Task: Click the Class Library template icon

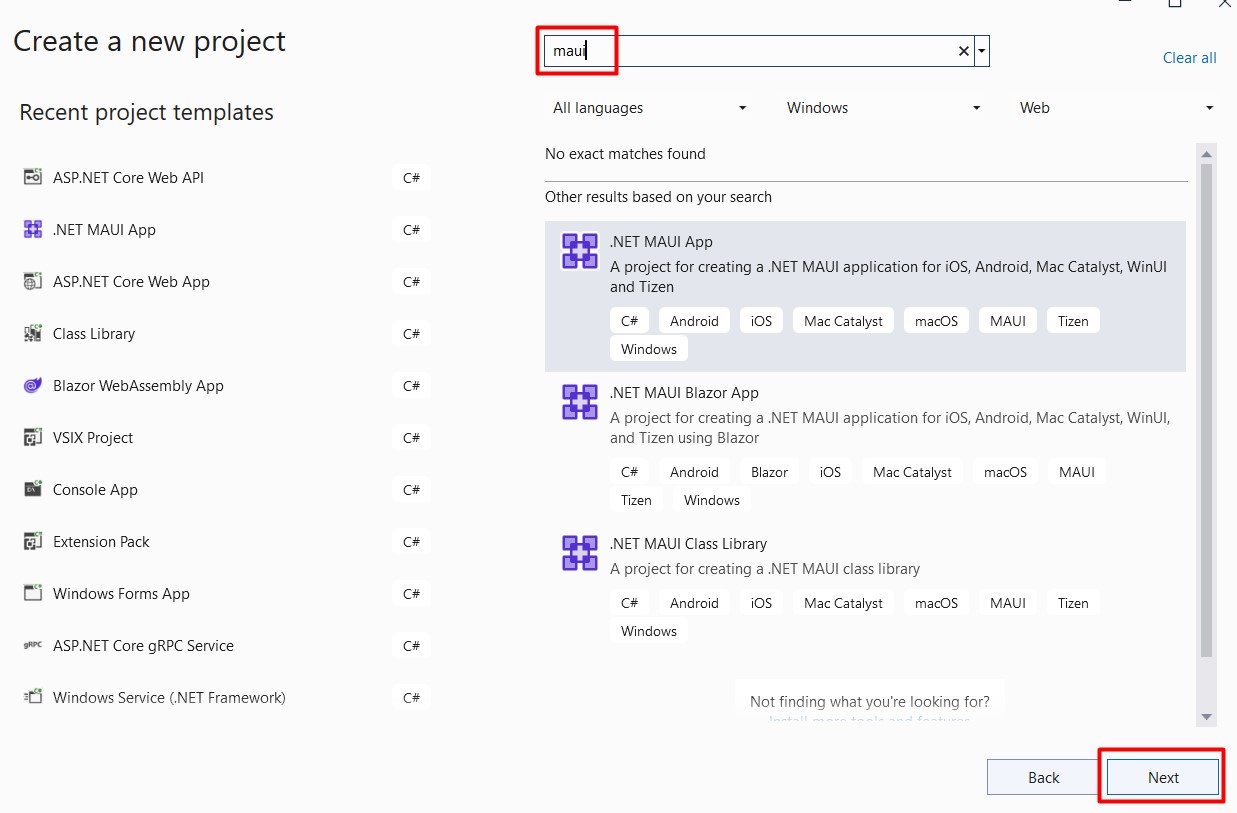Action: (32, 333)
